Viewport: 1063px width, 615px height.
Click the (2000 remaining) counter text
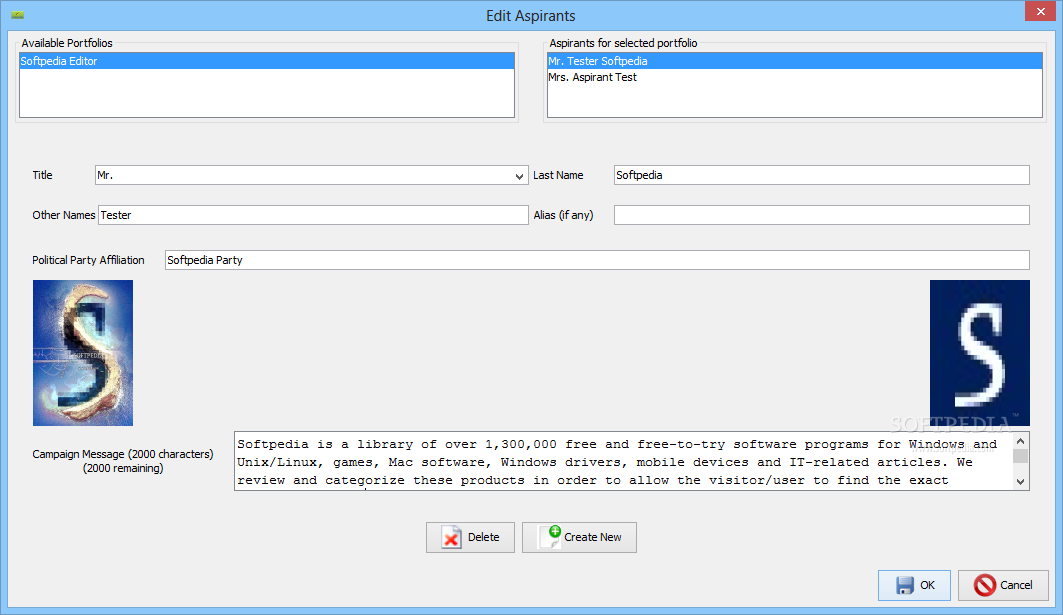(123, 469)
